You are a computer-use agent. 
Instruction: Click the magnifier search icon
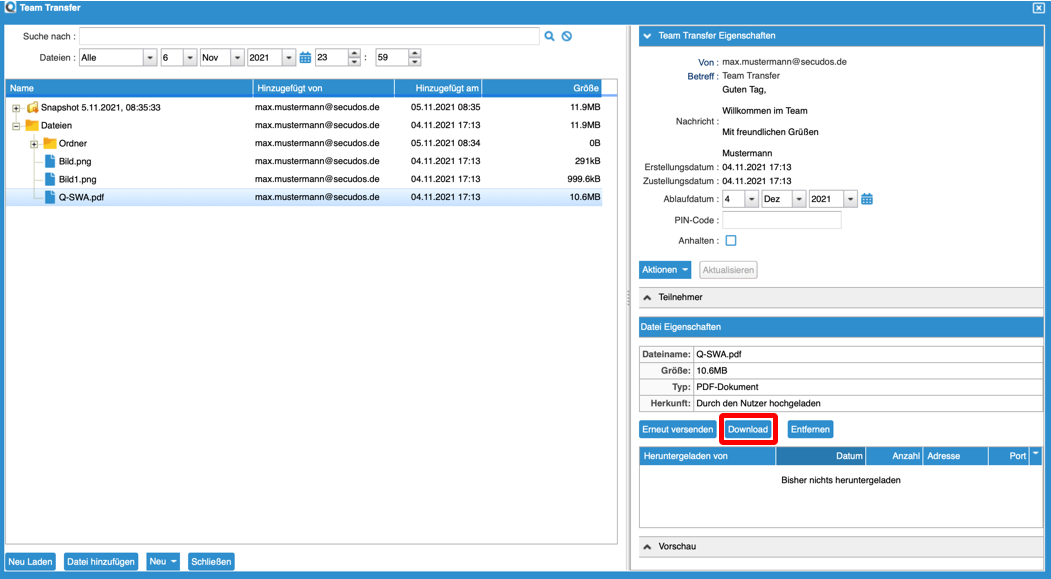[x=549, y=37]
